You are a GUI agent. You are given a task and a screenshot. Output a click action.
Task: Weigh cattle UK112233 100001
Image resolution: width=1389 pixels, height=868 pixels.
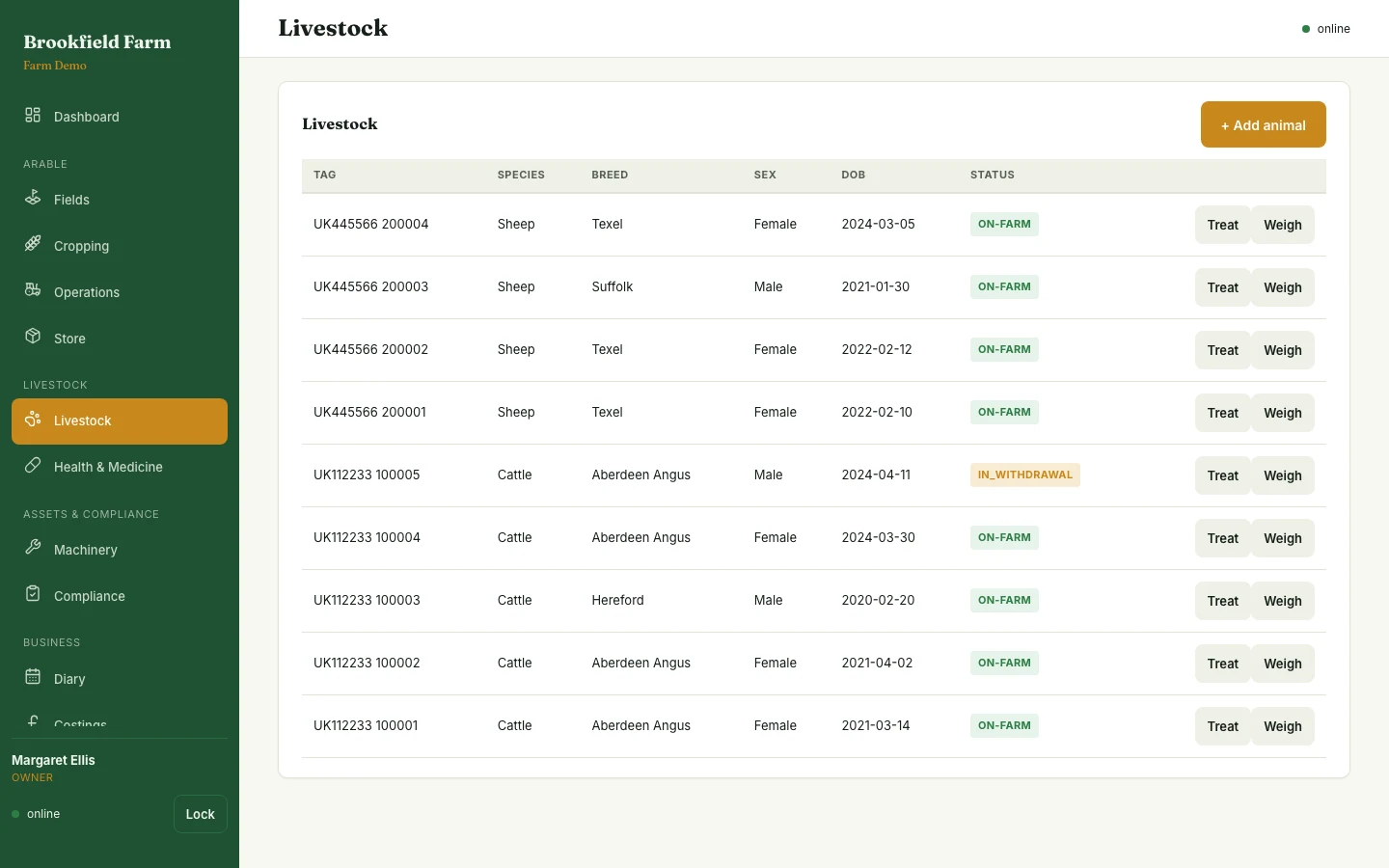coord(1283,726)
